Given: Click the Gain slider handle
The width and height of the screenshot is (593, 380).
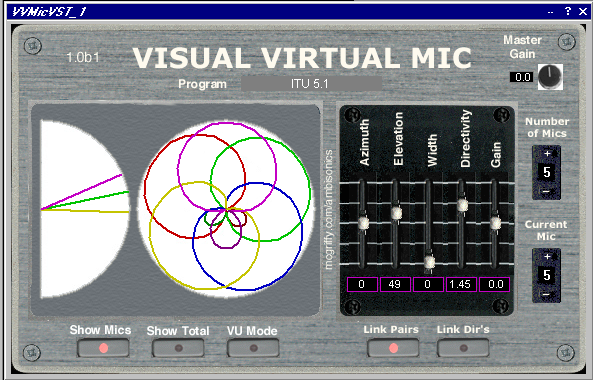Looking at the screenshot, I should (495, 223).
